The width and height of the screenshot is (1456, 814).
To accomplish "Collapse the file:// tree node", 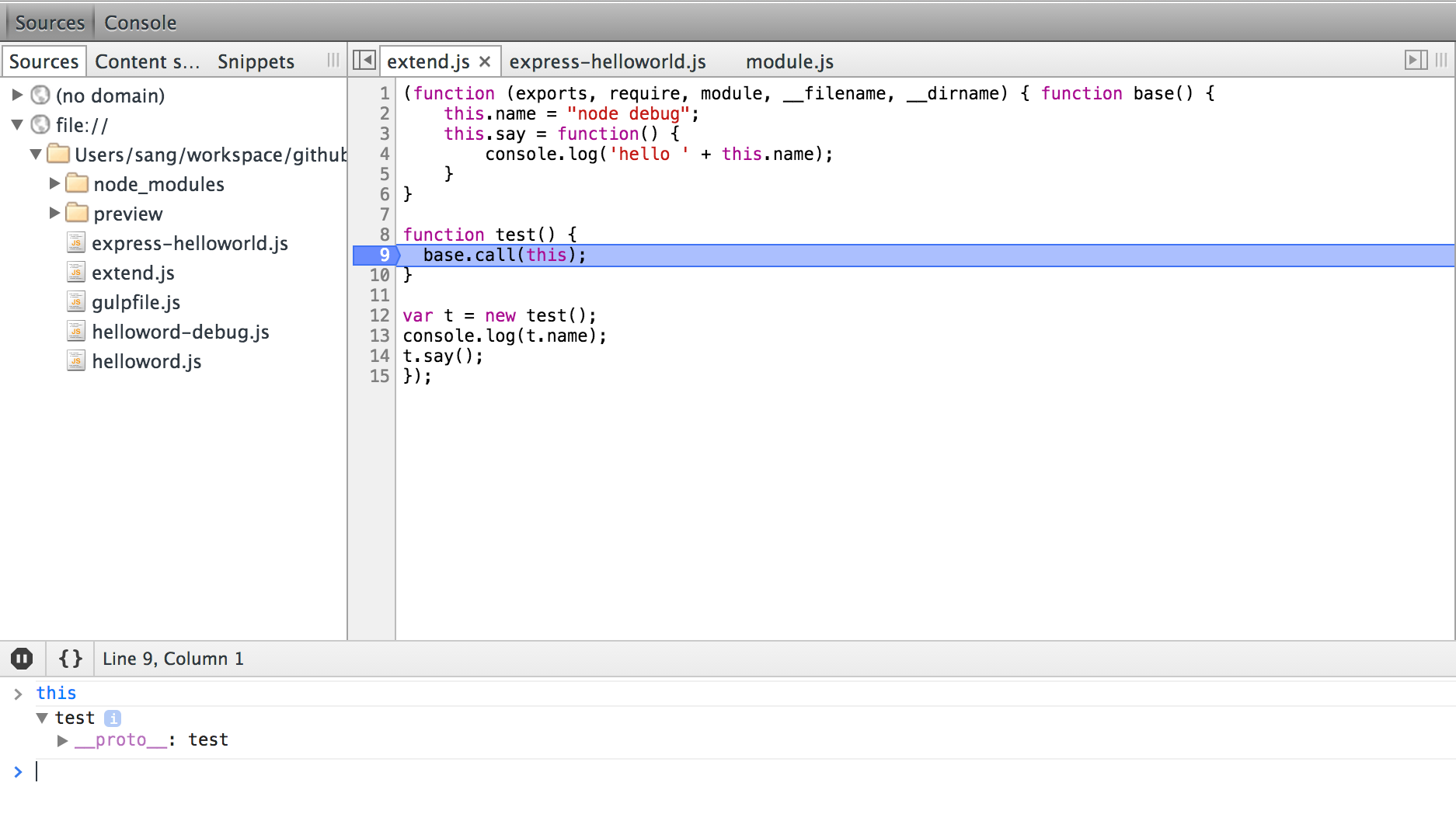I will point(17,125).
